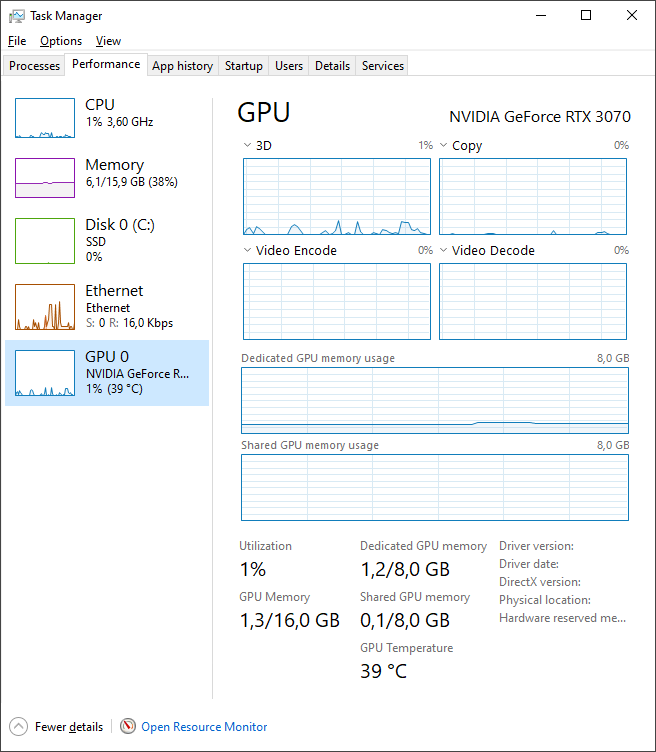Click the Dedicated GPU memory usage graph

pyautogui.click(x=435, y=401)
